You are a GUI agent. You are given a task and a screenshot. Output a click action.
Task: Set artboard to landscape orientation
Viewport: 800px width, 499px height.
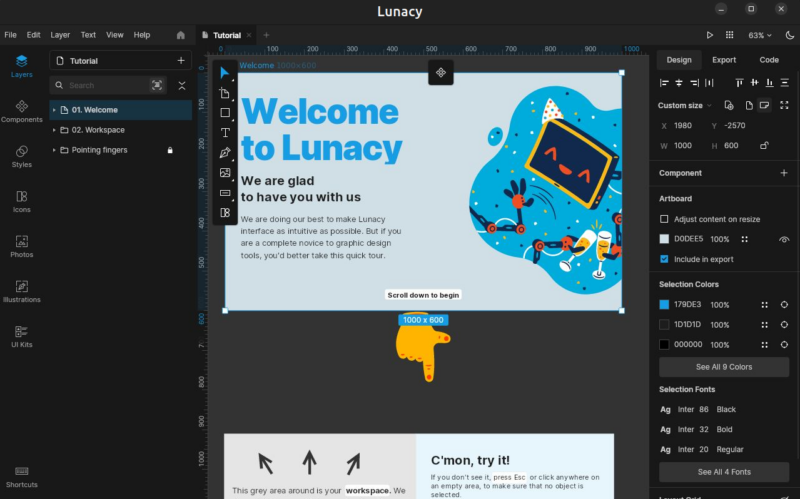pos(764,105)
